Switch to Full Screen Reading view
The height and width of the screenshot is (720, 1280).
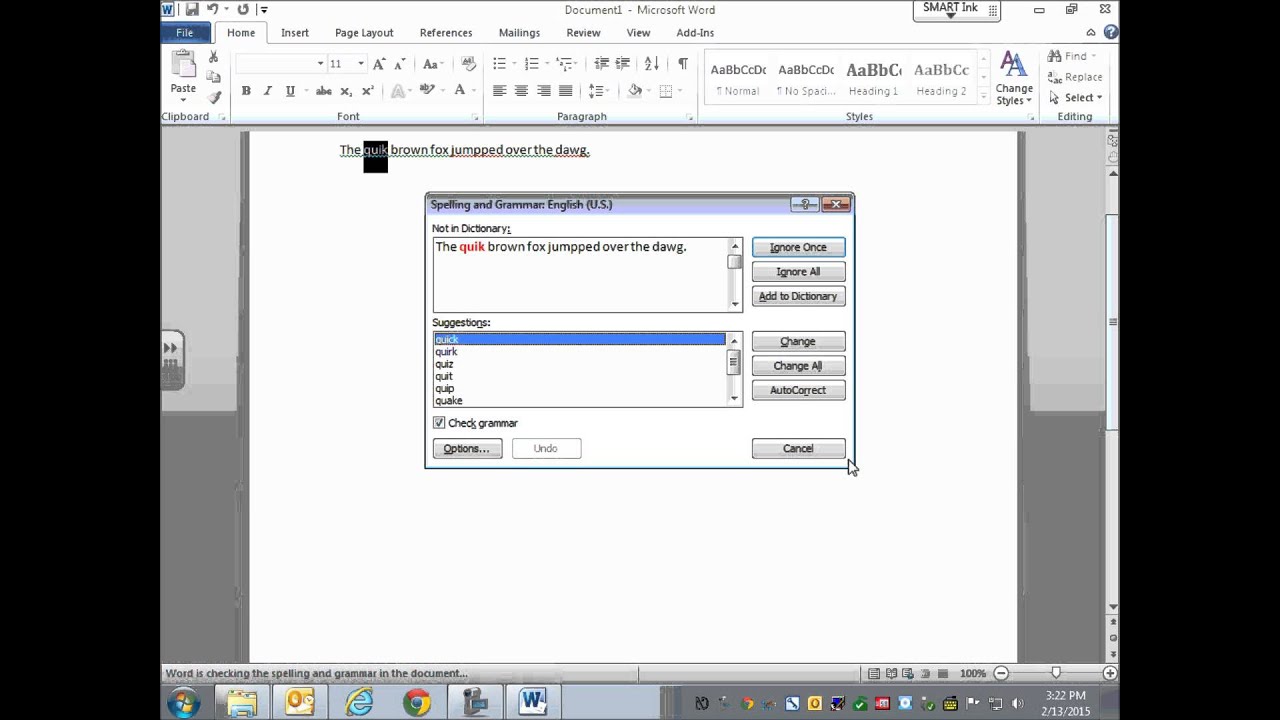click(892, 674)
